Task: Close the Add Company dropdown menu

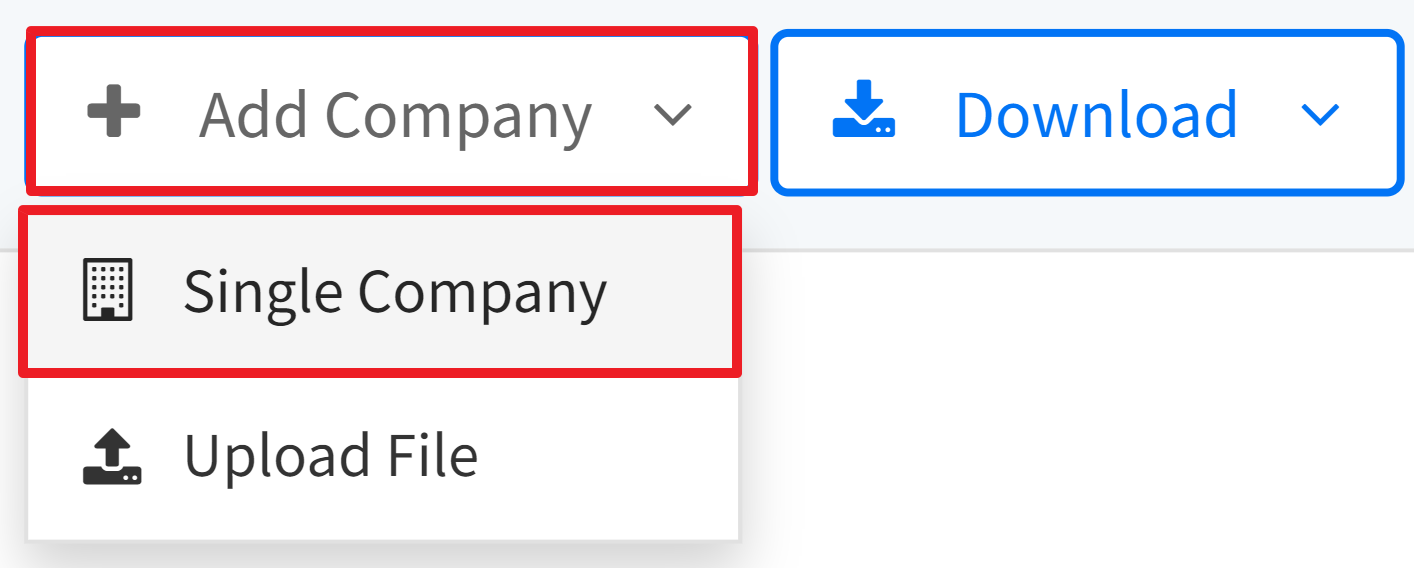Action: [x=390, y=112]
